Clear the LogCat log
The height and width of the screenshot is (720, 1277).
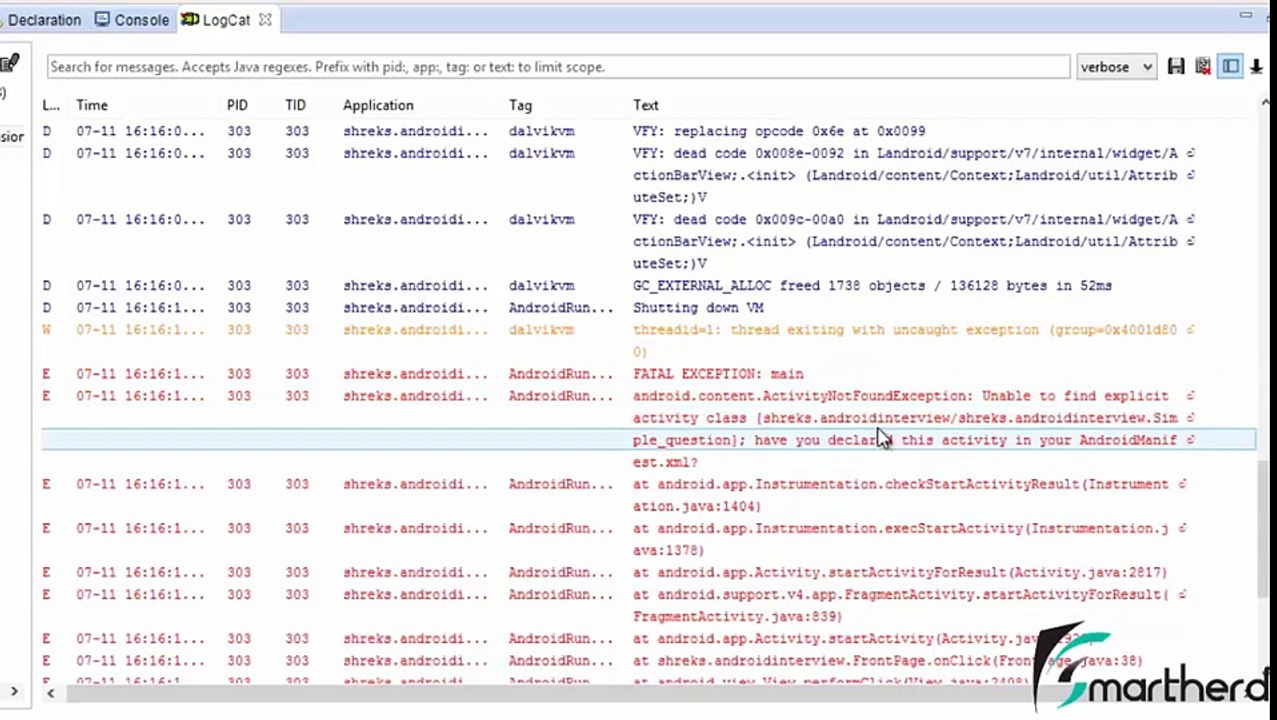pyautogui.click(x=1203, y=67)
